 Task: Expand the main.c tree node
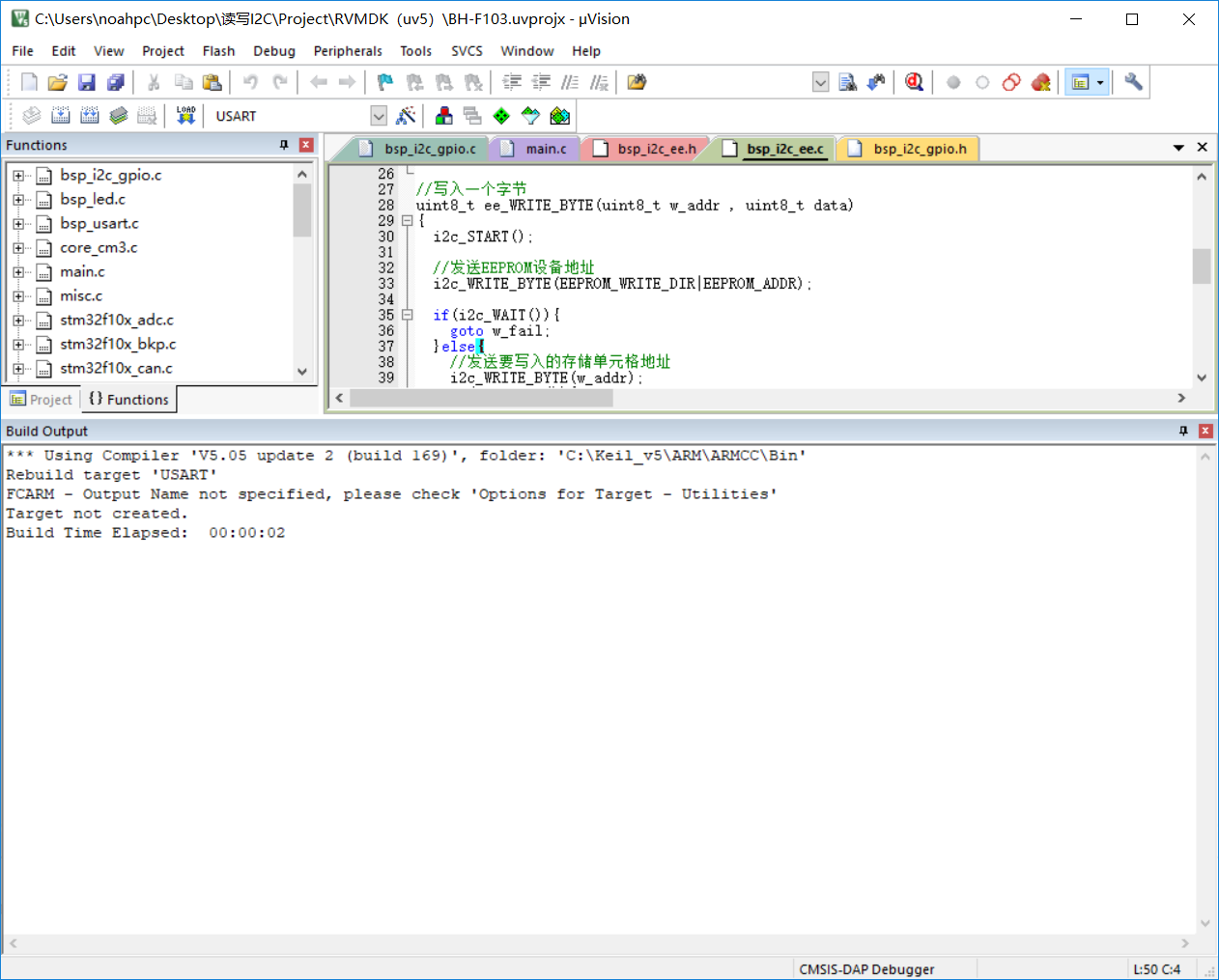coord(18,272)
